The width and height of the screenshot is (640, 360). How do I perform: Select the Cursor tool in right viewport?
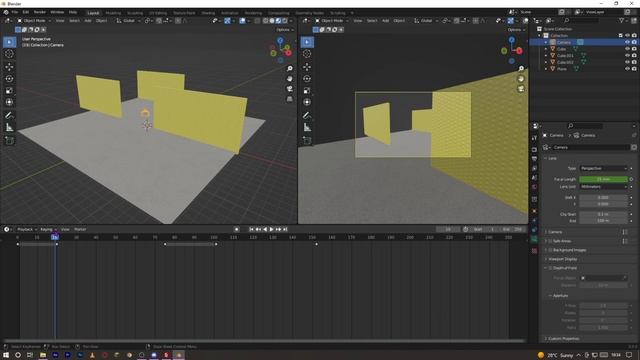tap(307, 54)
